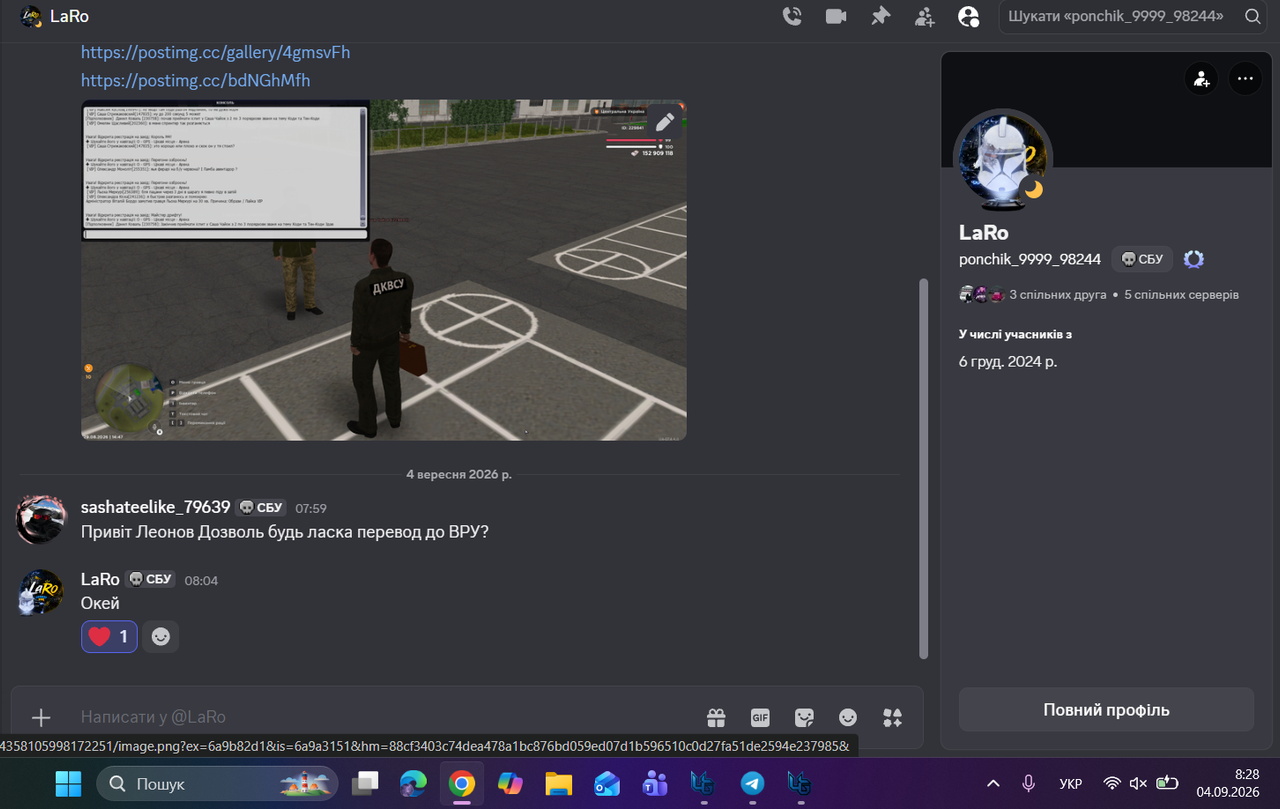Switch the УКР keyboard language indicator
1280x809 pixels.
click(1071, 784)
